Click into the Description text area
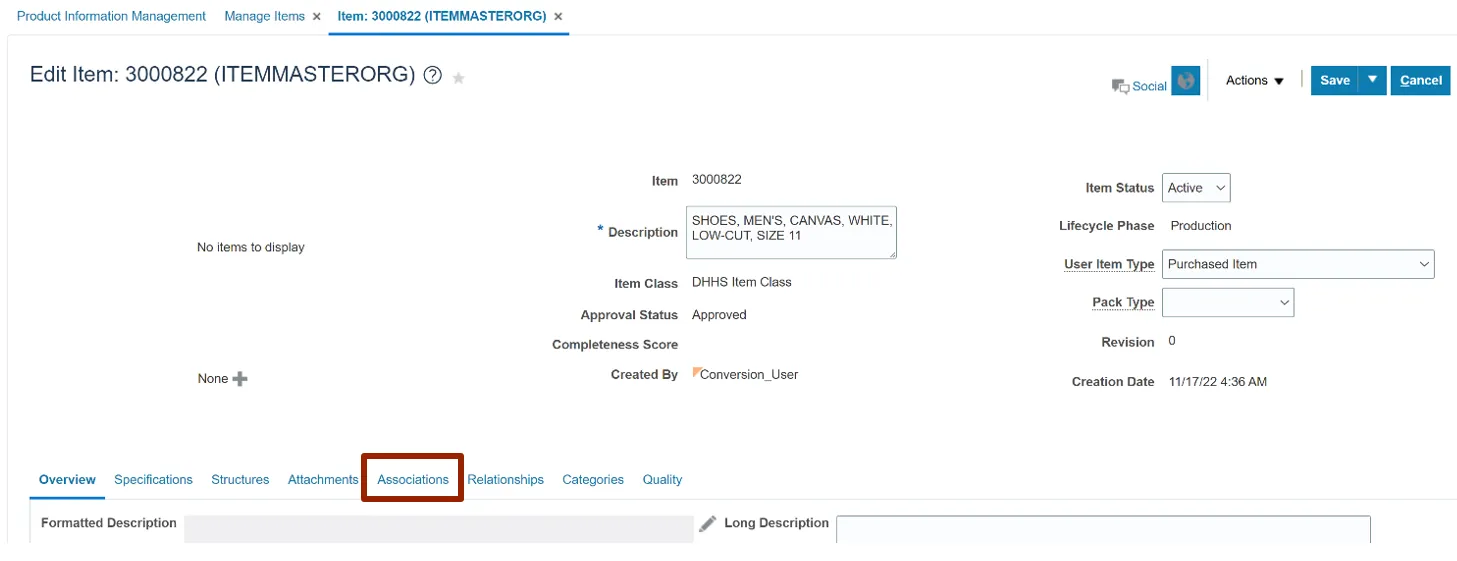Screen dimensions: 1457x561 pyautogui.click(x=791, y=233)
